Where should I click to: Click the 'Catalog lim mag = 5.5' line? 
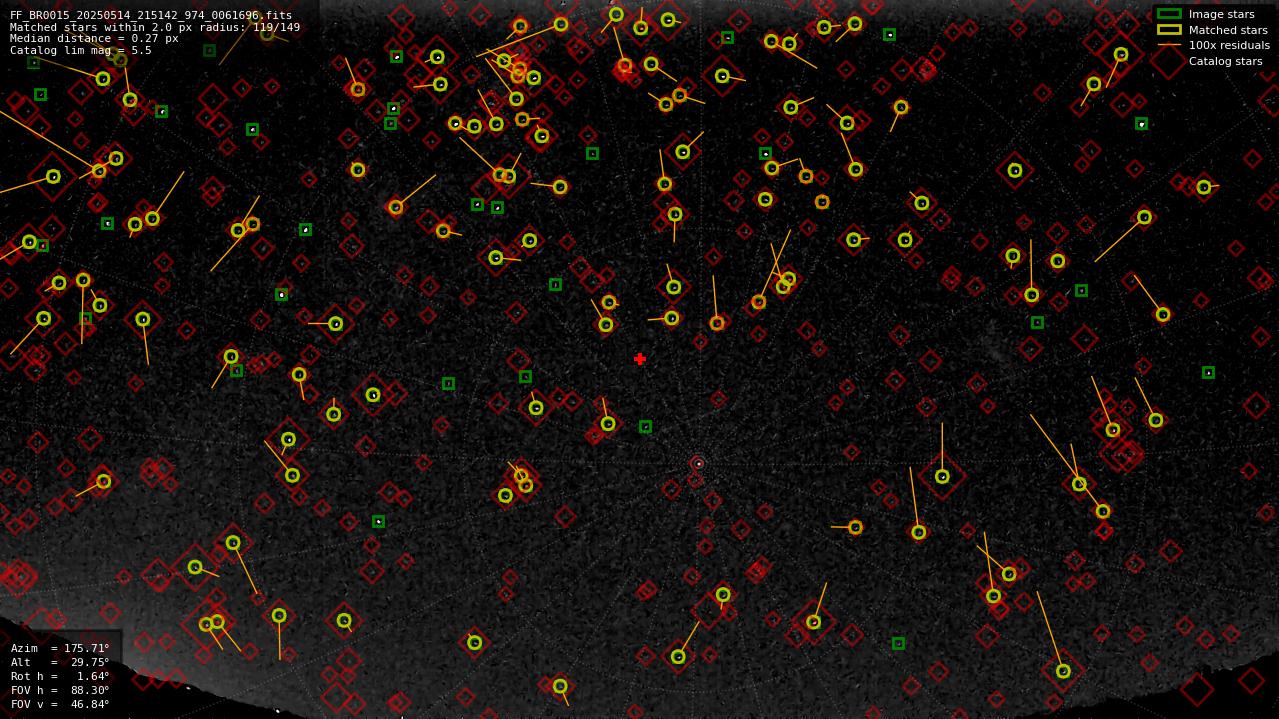click(81, 50)
